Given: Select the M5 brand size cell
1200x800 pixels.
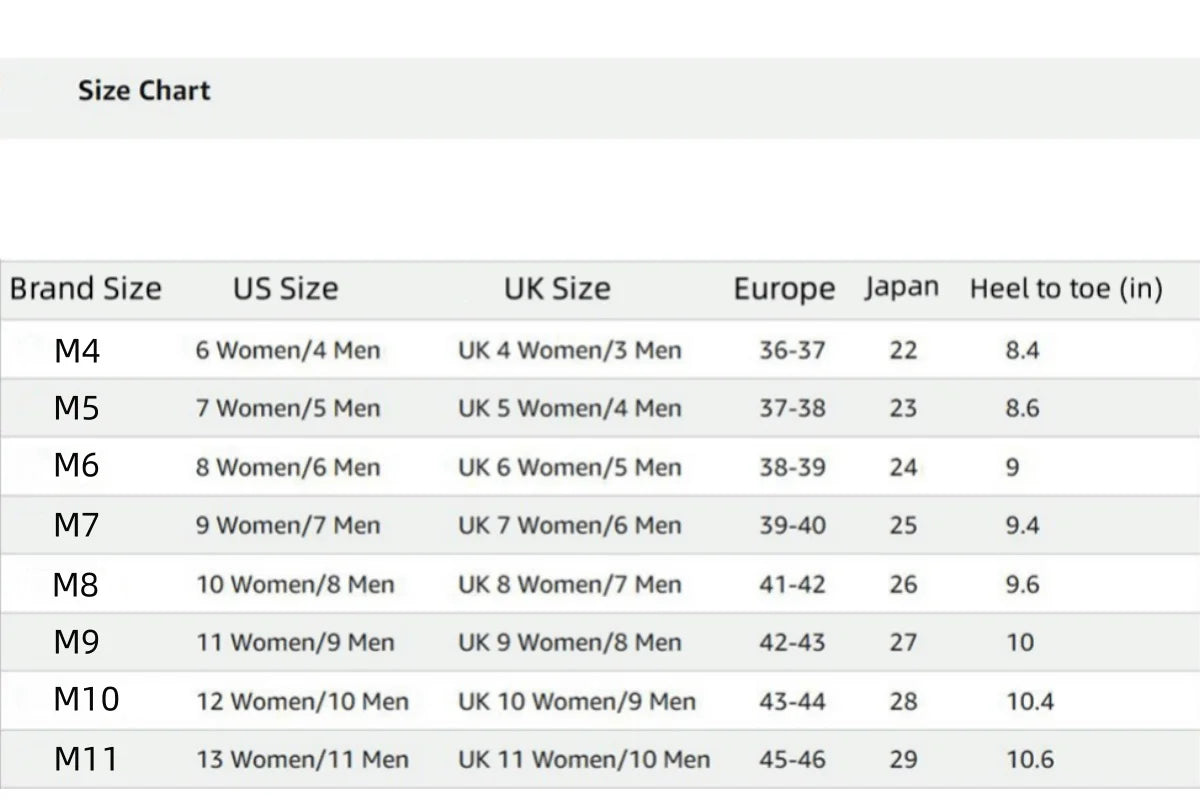Looking at the screenshot, I should click(x=77, y=408).
